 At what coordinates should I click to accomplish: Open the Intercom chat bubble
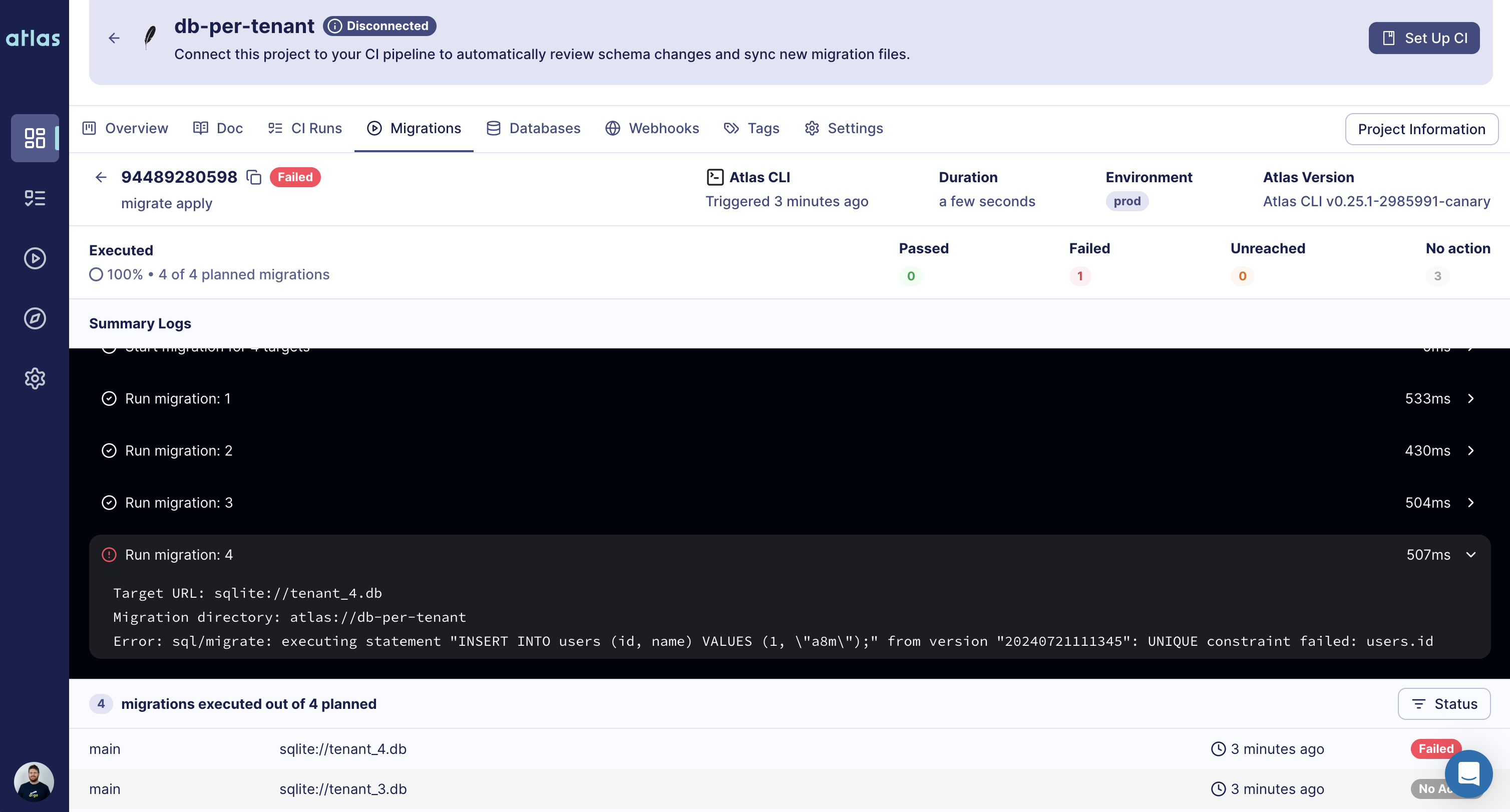click(1469, 774)
